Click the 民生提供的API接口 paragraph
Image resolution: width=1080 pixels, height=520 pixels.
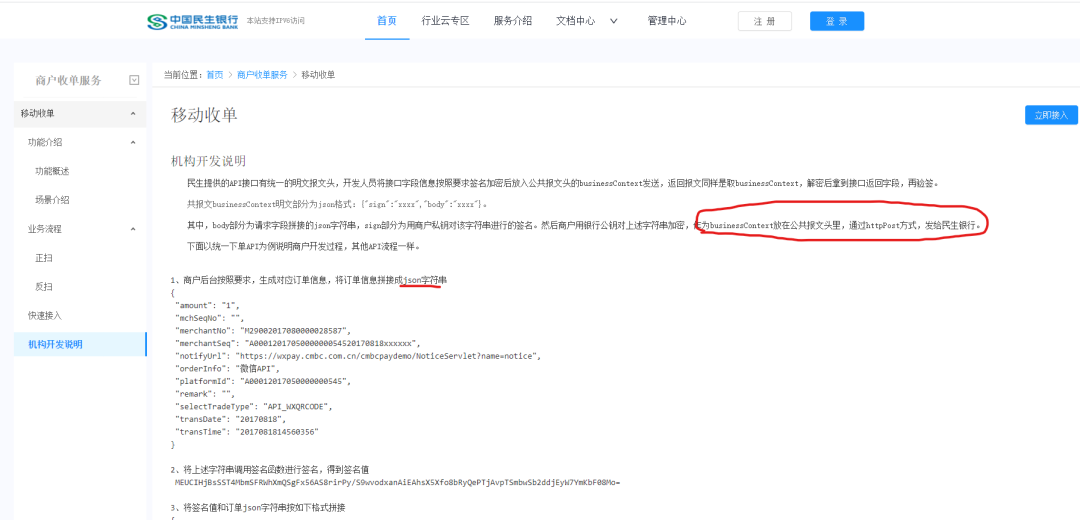point(563,184)
